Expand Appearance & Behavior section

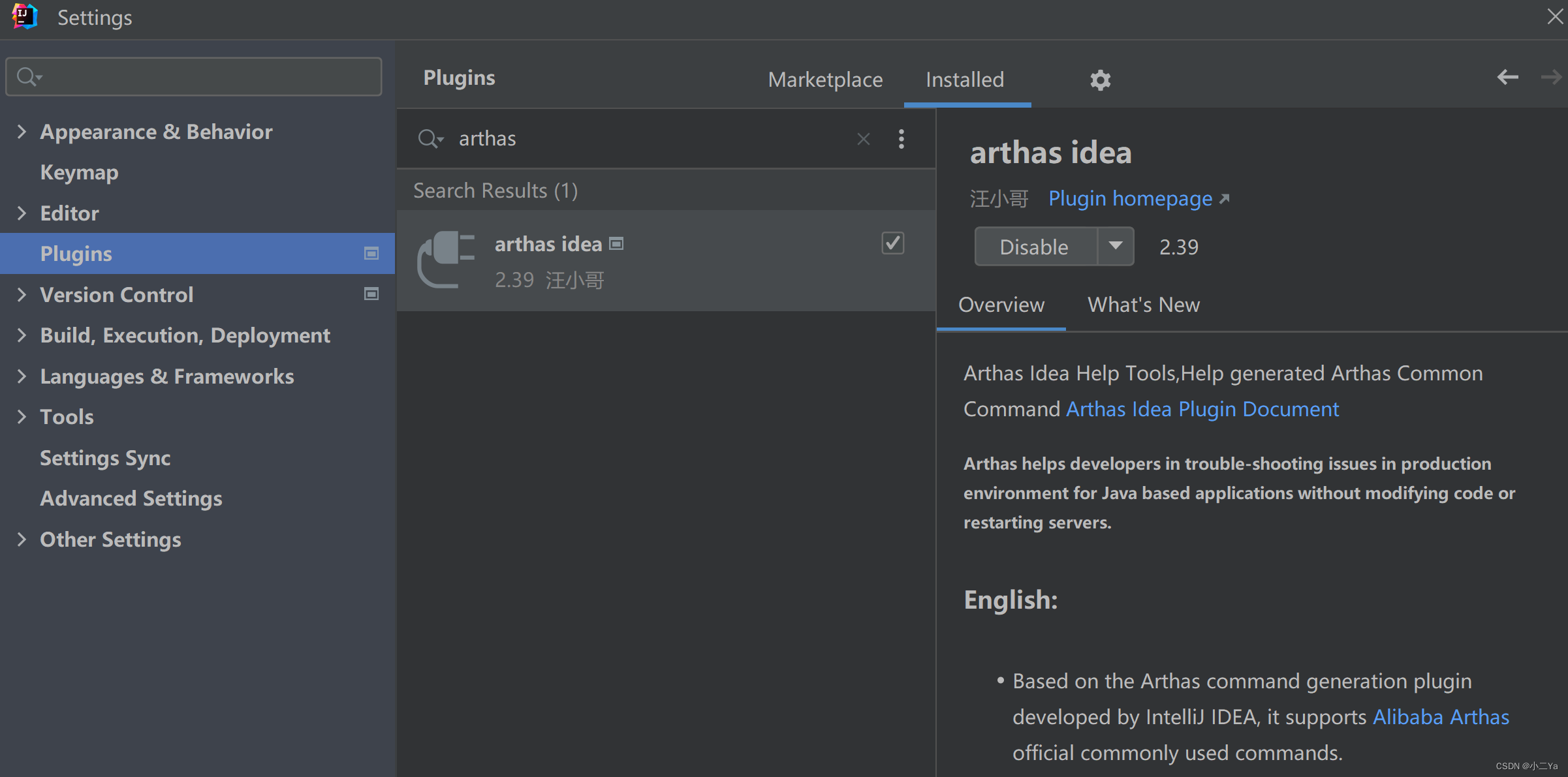(22, 132)
